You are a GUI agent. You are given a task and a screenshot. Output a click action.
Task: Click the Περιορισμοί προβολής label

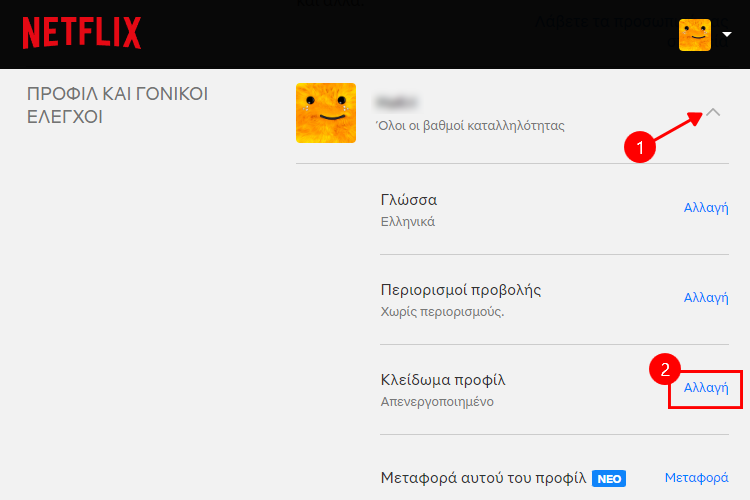pos(461,290)
